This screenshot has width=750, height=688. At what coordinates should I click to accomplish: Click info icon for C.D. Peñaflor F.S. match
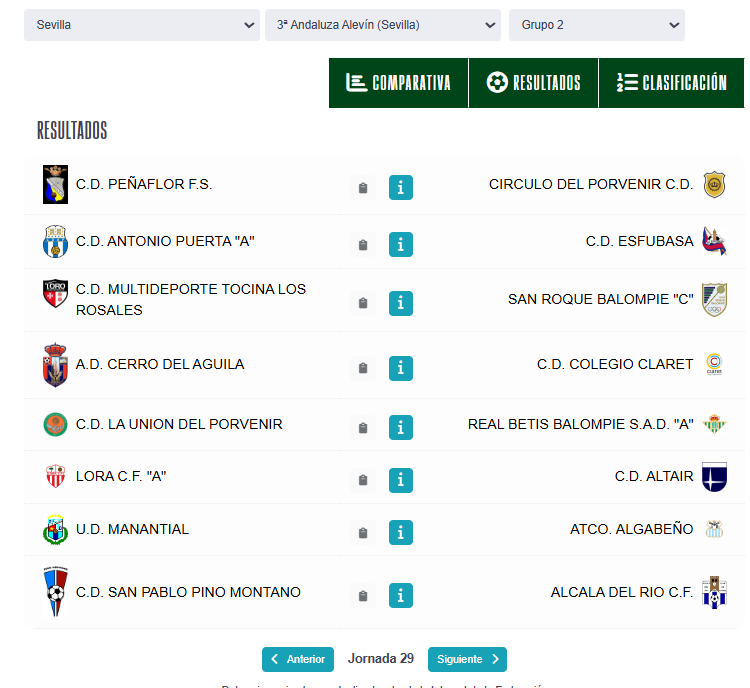coord(400,187)
